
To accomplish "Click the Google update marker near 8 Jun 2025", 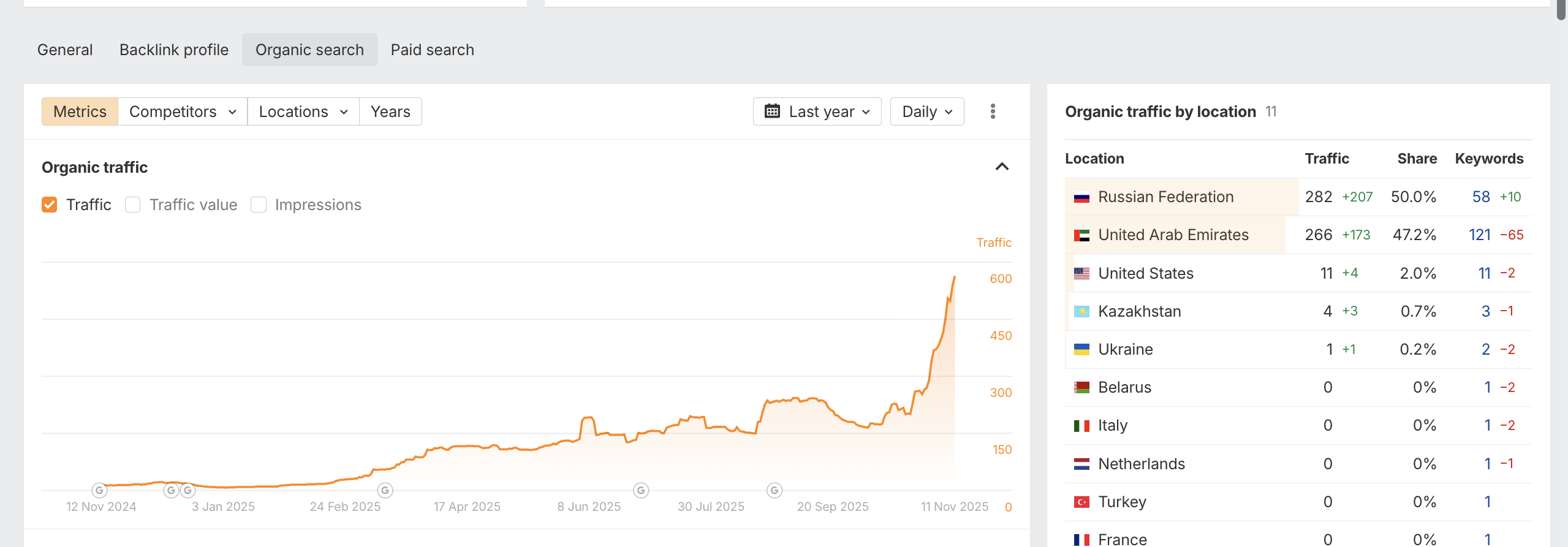I will 641,490.
